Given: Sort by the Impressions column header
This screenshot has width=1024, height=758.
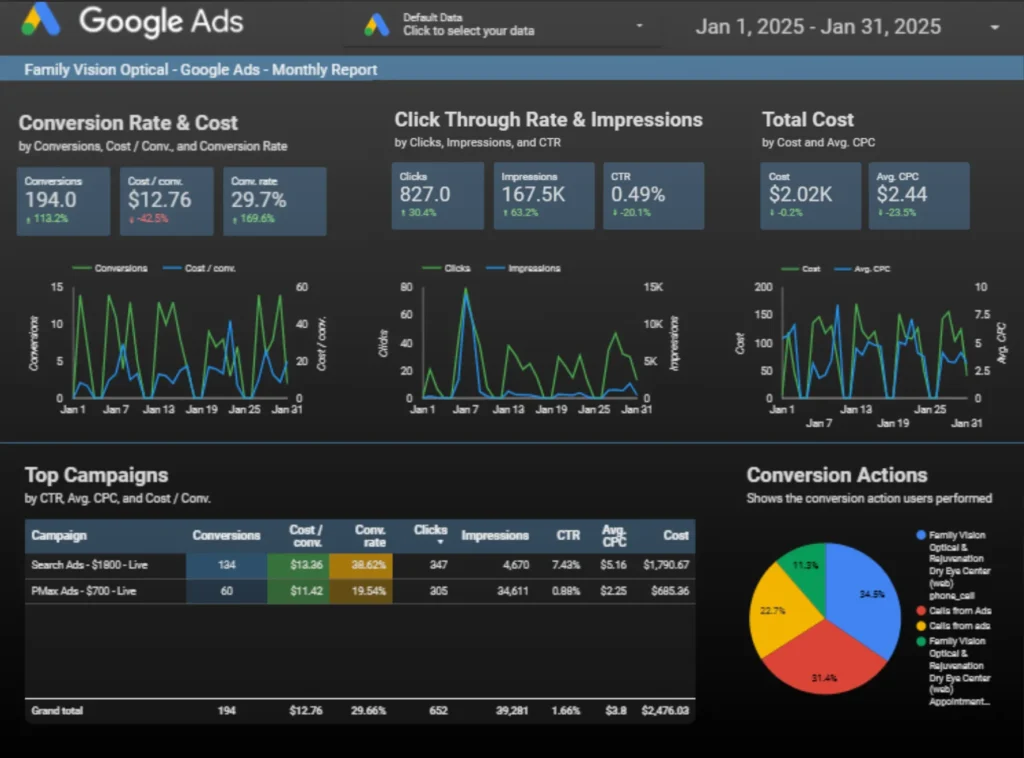Looking at the screenshot, I should [x=495, y=535].
